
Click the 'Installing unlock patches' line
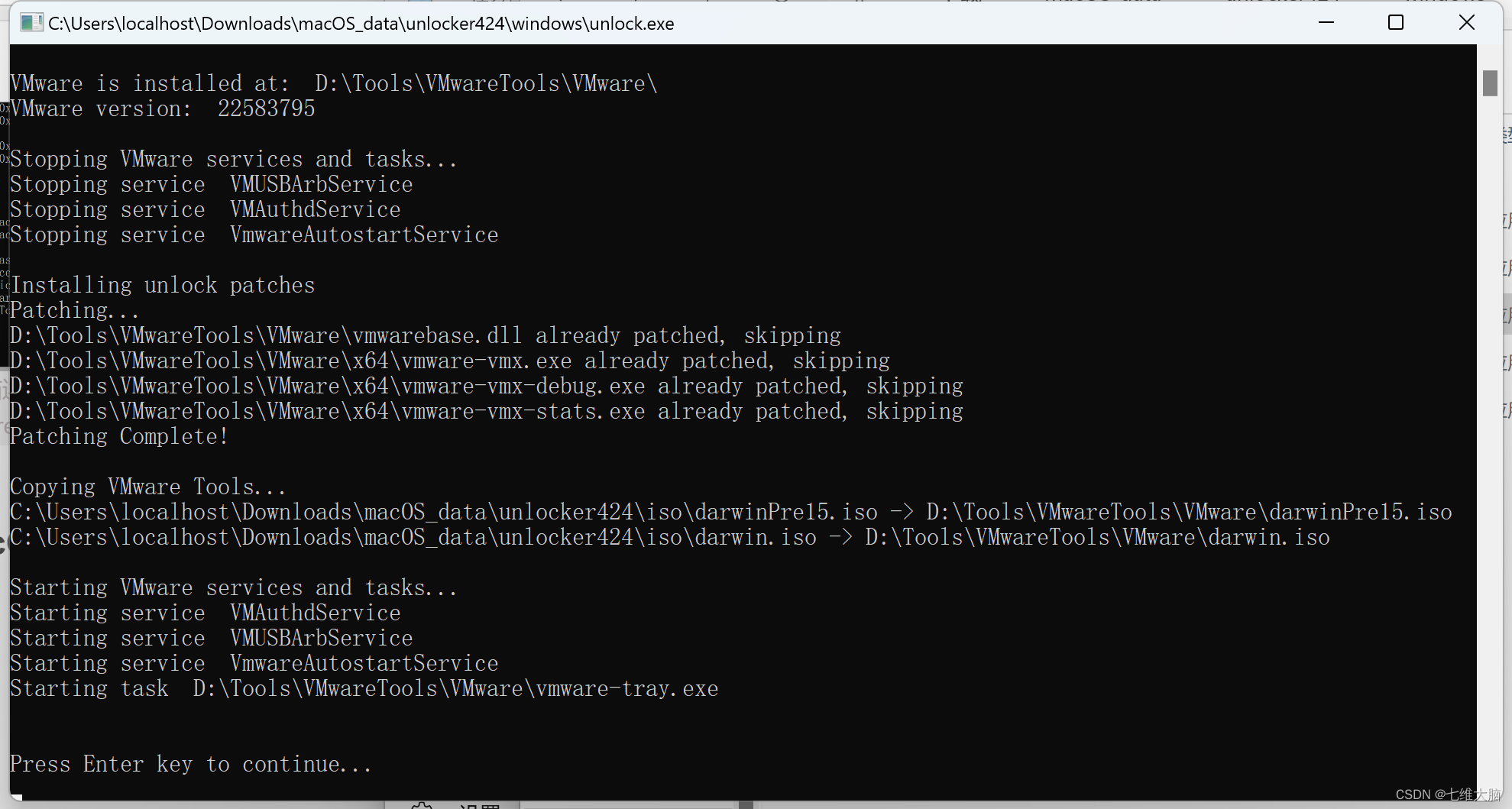tap(163, 286)
